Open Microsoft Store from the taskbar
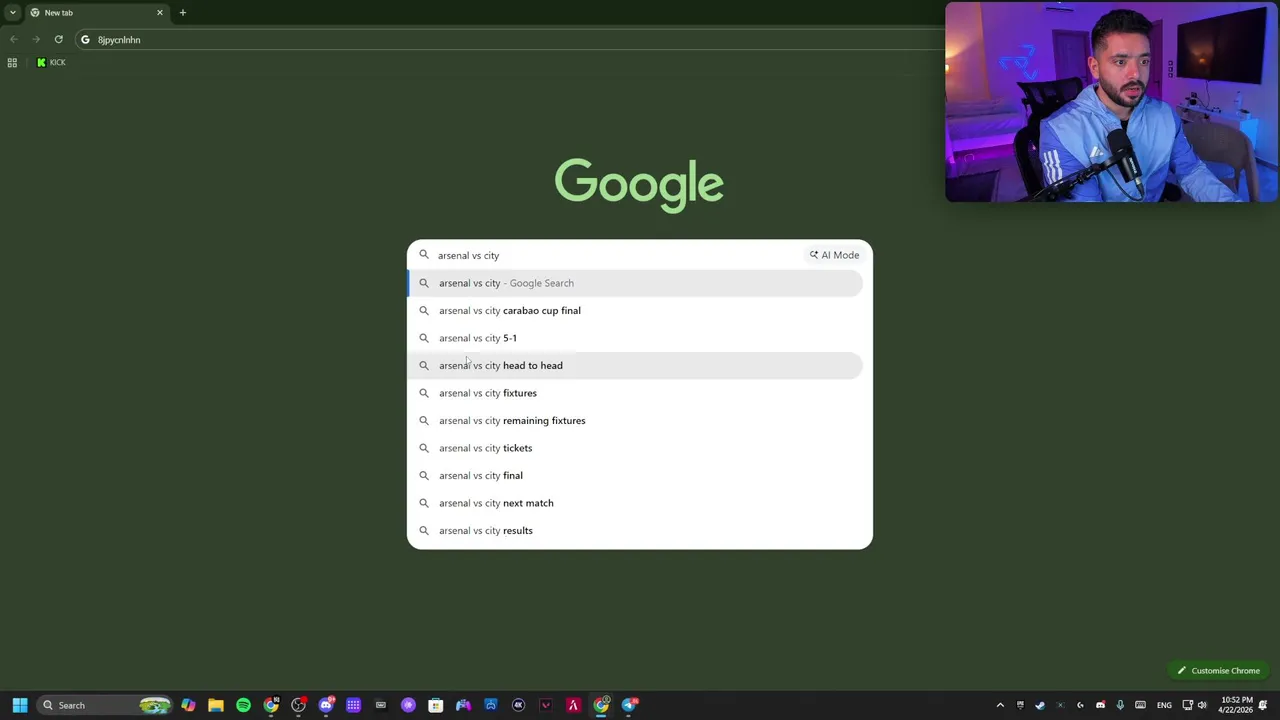The image size is (1280, 720). (x=436, y=705)
